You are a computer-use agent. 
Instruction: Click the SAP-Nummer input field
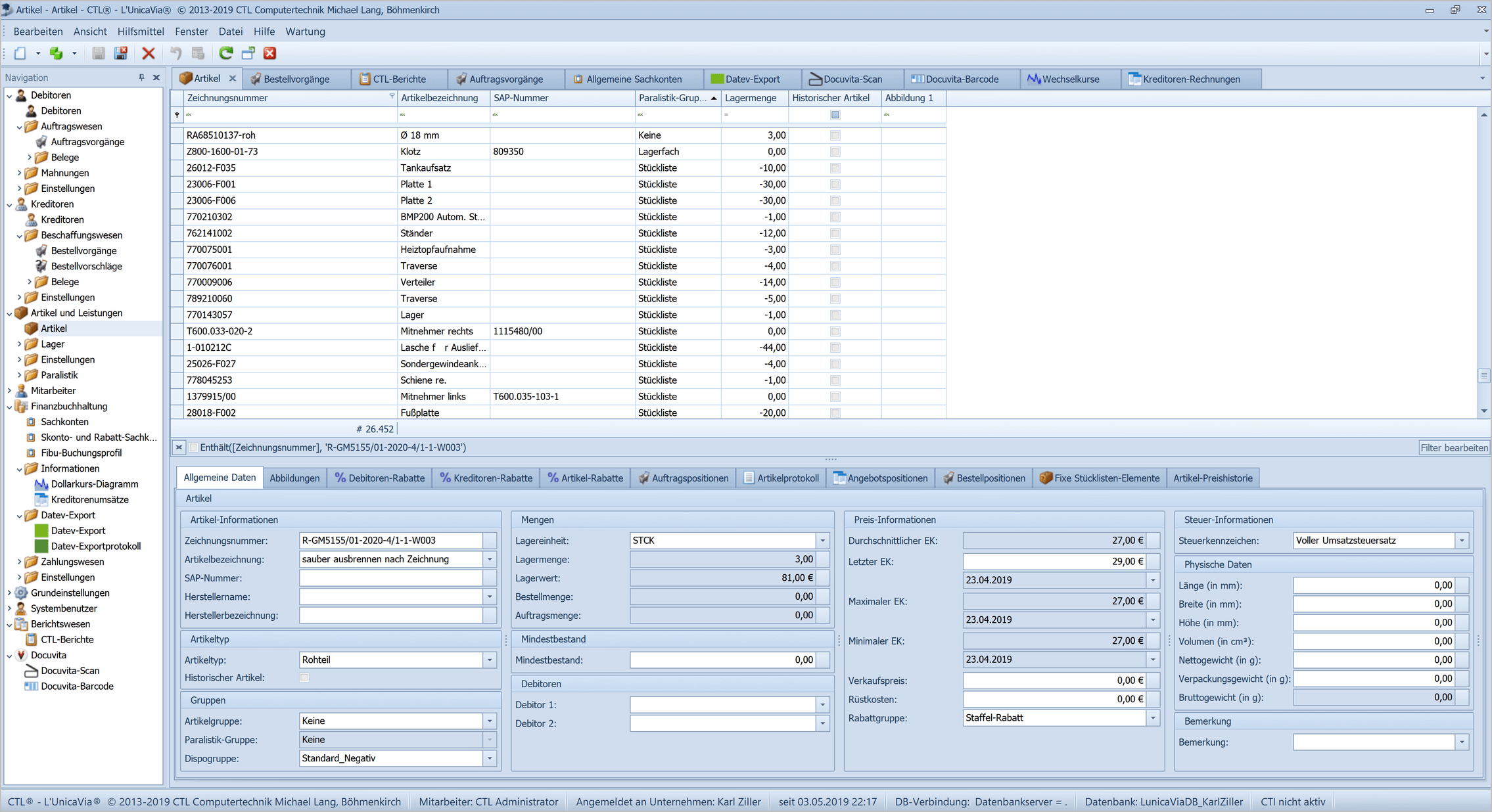tap(391, 578)
